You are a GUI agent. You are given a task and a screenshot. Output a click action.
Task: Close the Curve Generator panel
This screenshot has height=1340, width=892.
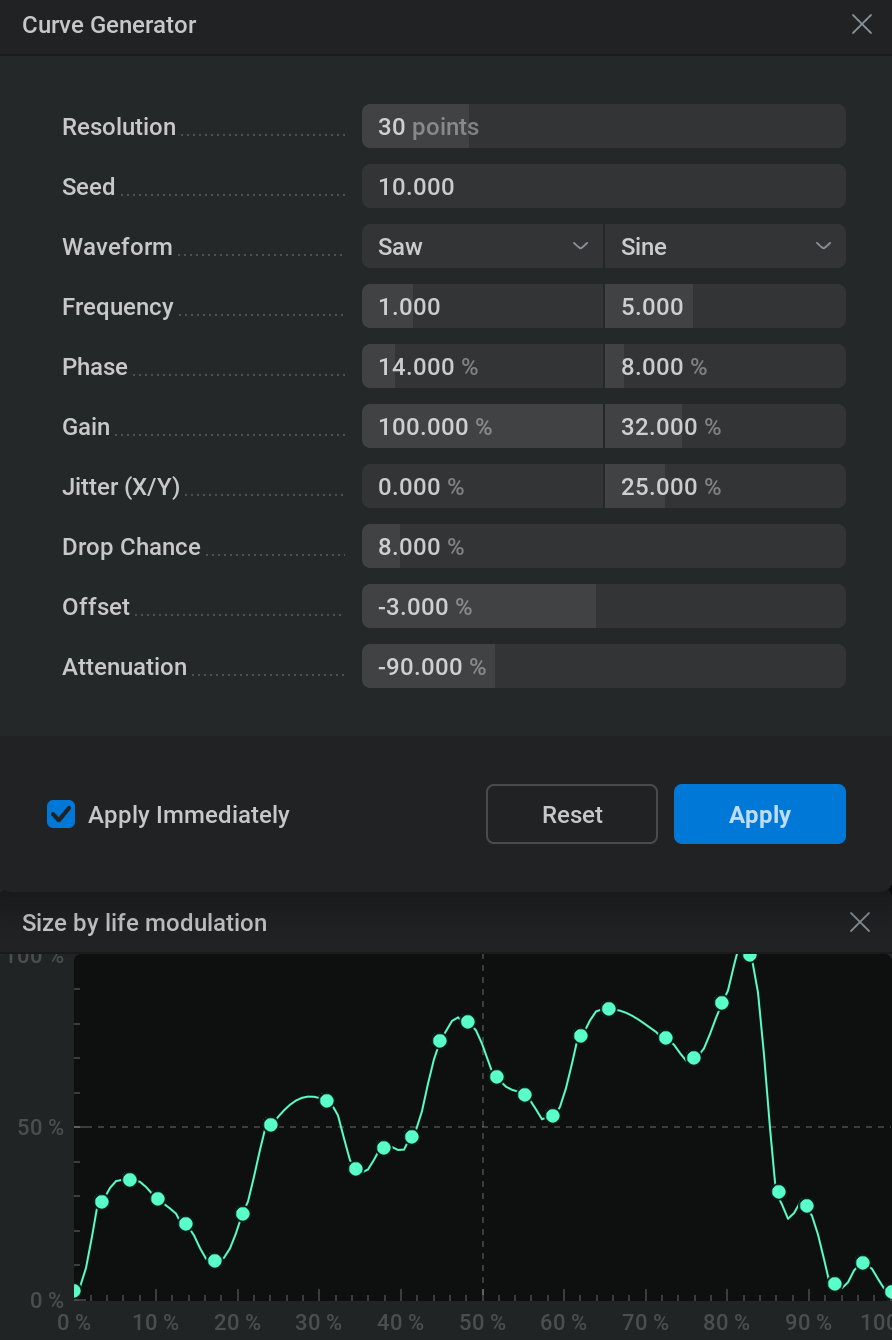tap(861, 25)
